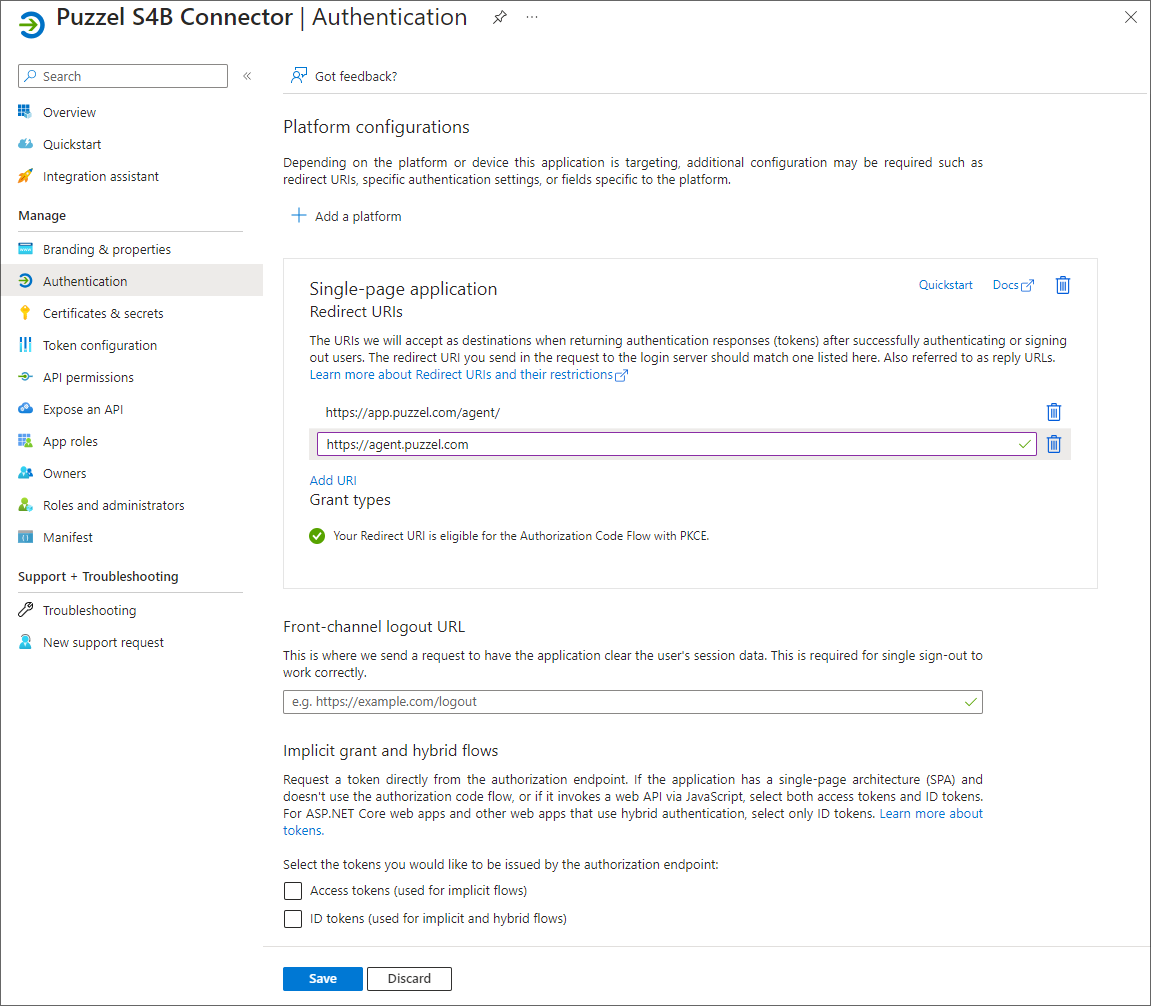The width and height of the screenshot is (1151, 1006).
Task: Go to API permissions
Action: click(x=88, y=377)
